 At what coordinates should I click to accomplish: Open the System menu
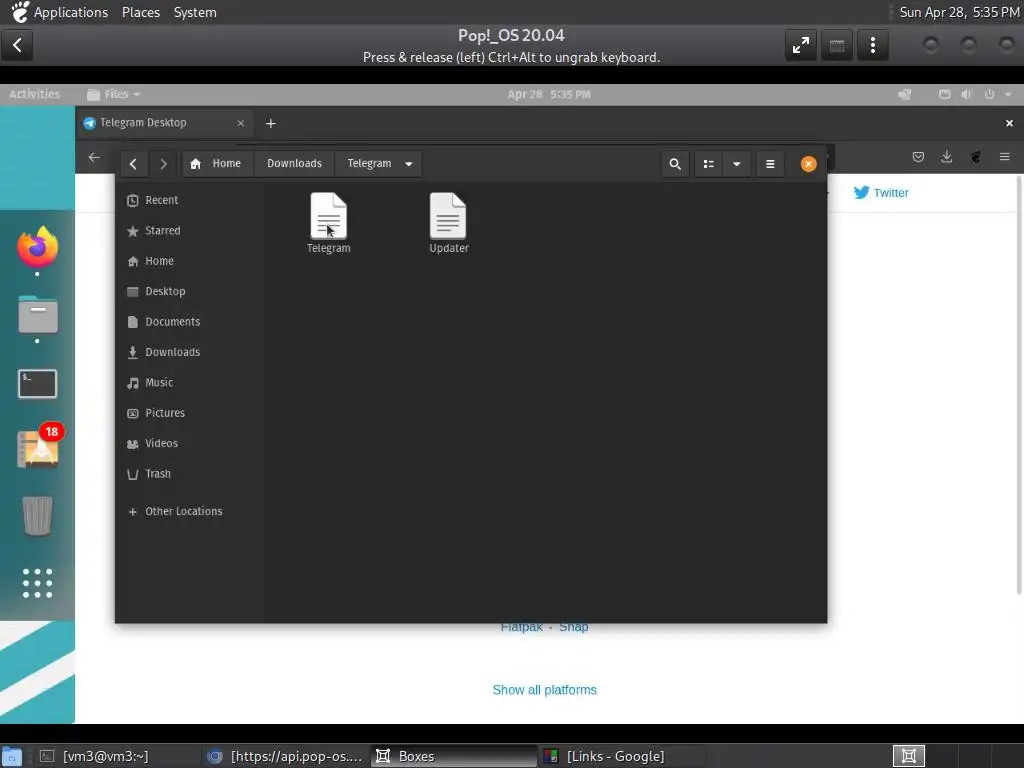[195, 12]
